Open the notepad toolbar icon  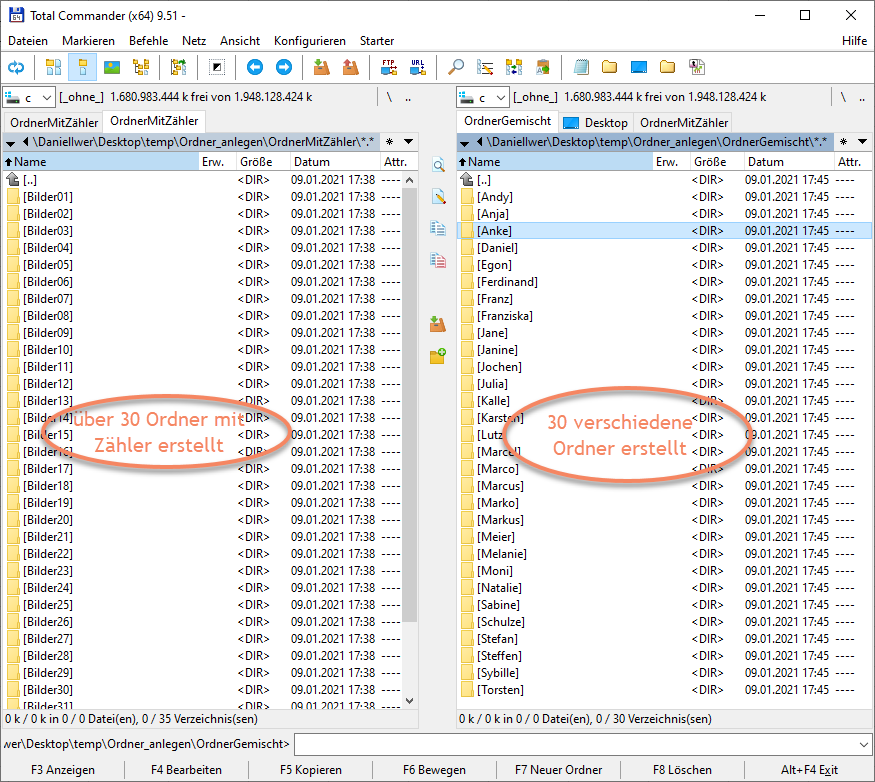click(x=581, y=68)
